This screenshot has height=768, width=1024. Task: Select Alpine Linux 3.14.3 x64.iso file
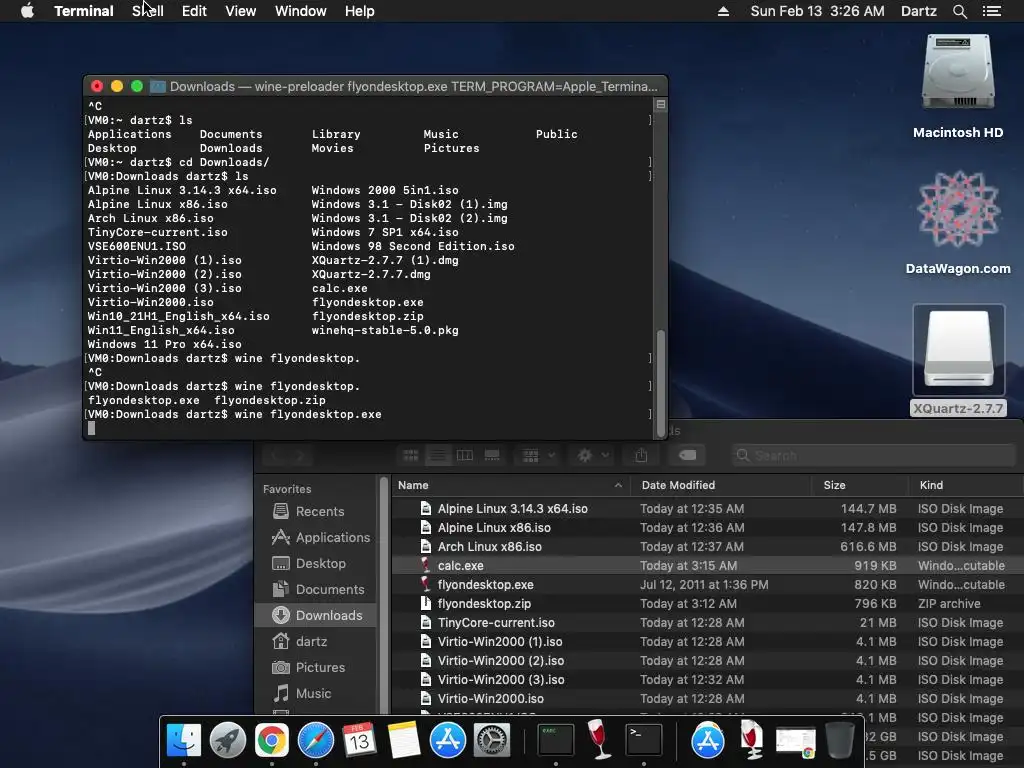[707, 509]
